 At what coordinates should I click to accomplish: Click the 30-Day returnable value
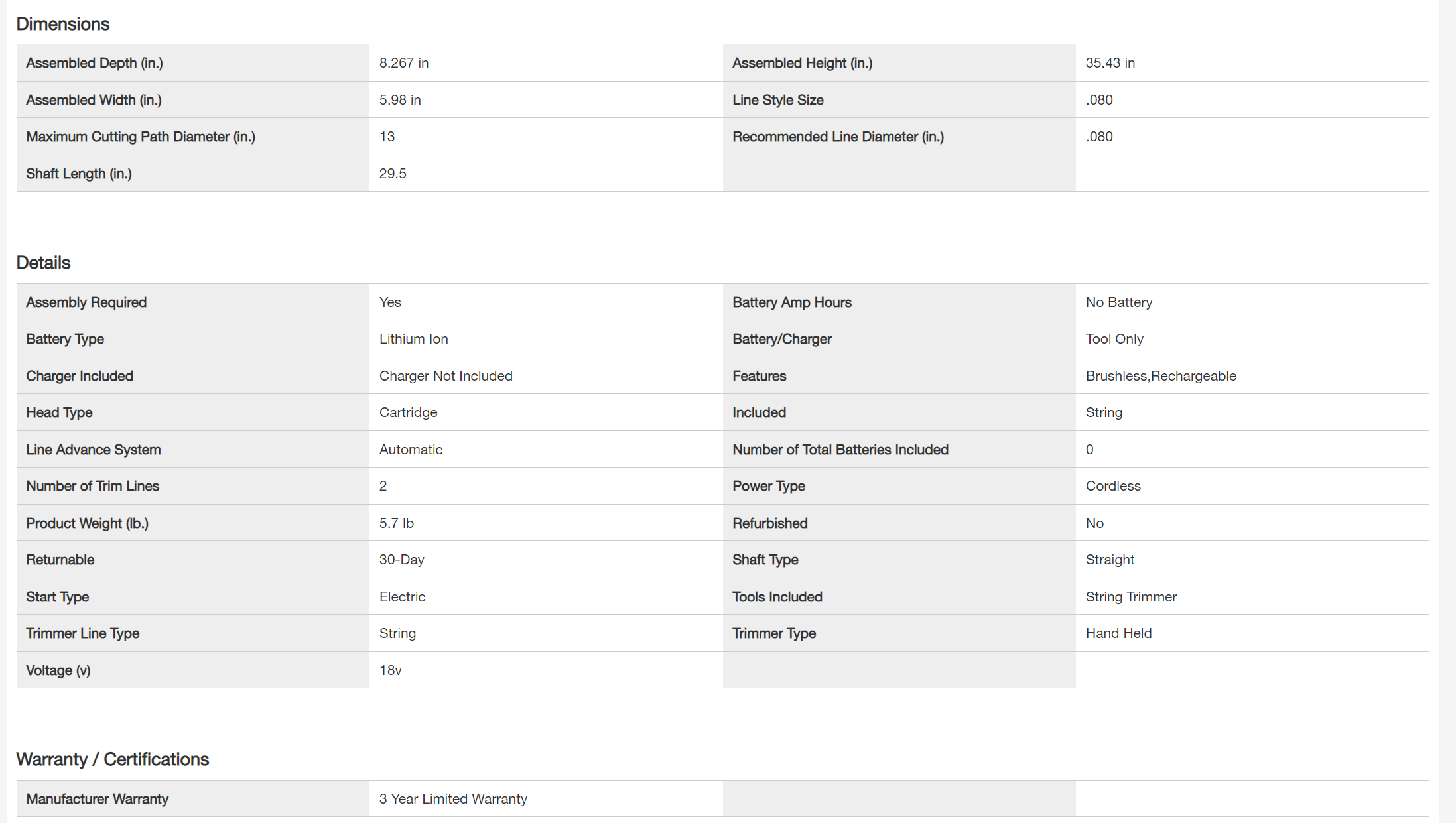tap(401, 560)
